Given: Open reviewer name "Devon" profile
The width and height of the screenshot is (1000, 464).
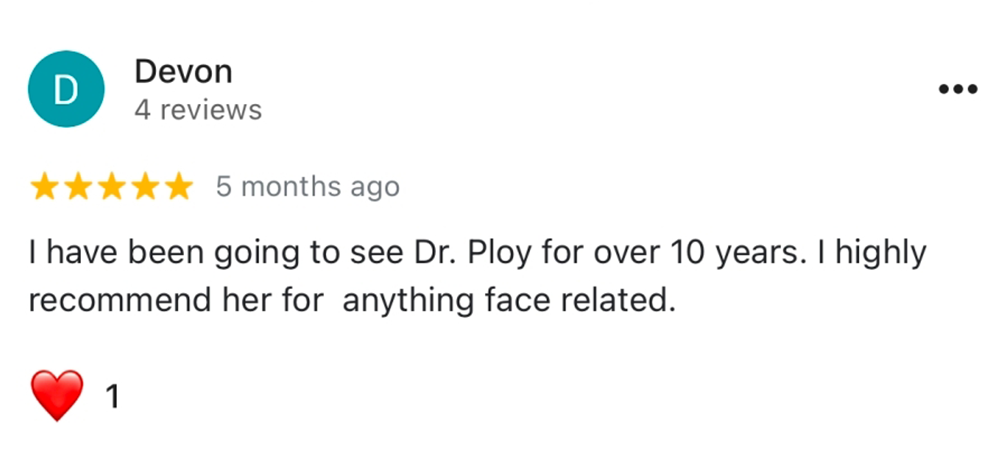Looking at the screenshot, I should 183,72.
